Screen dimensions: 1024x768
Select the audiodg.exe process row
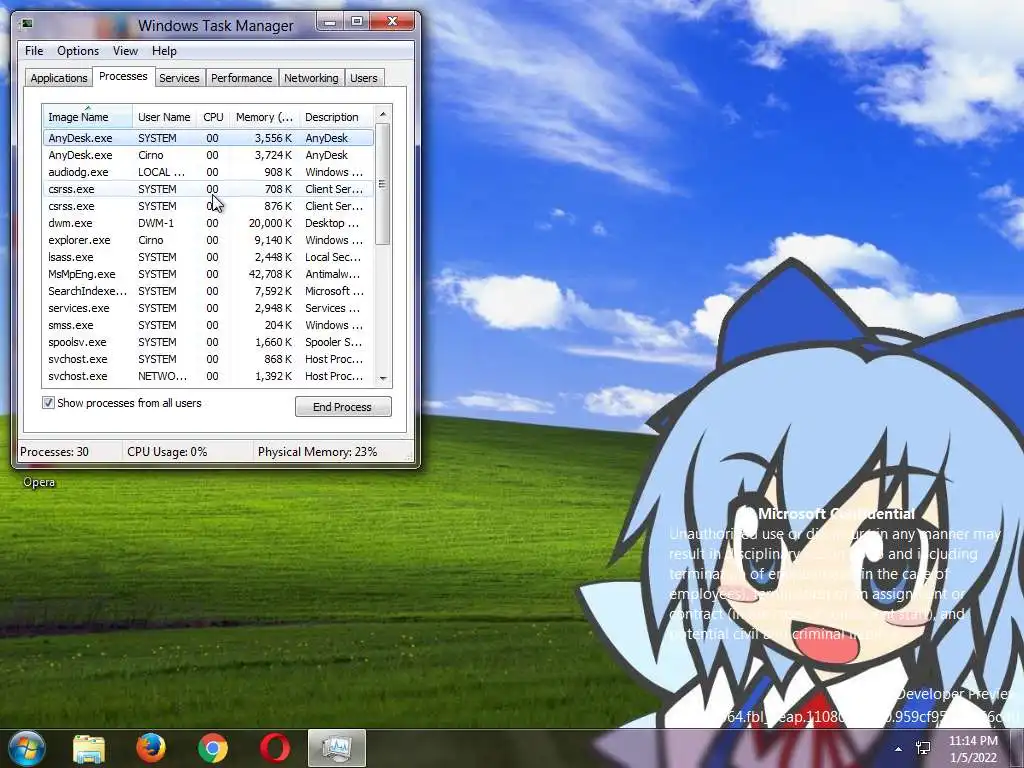pyautogui.click(x=208, y=172)
